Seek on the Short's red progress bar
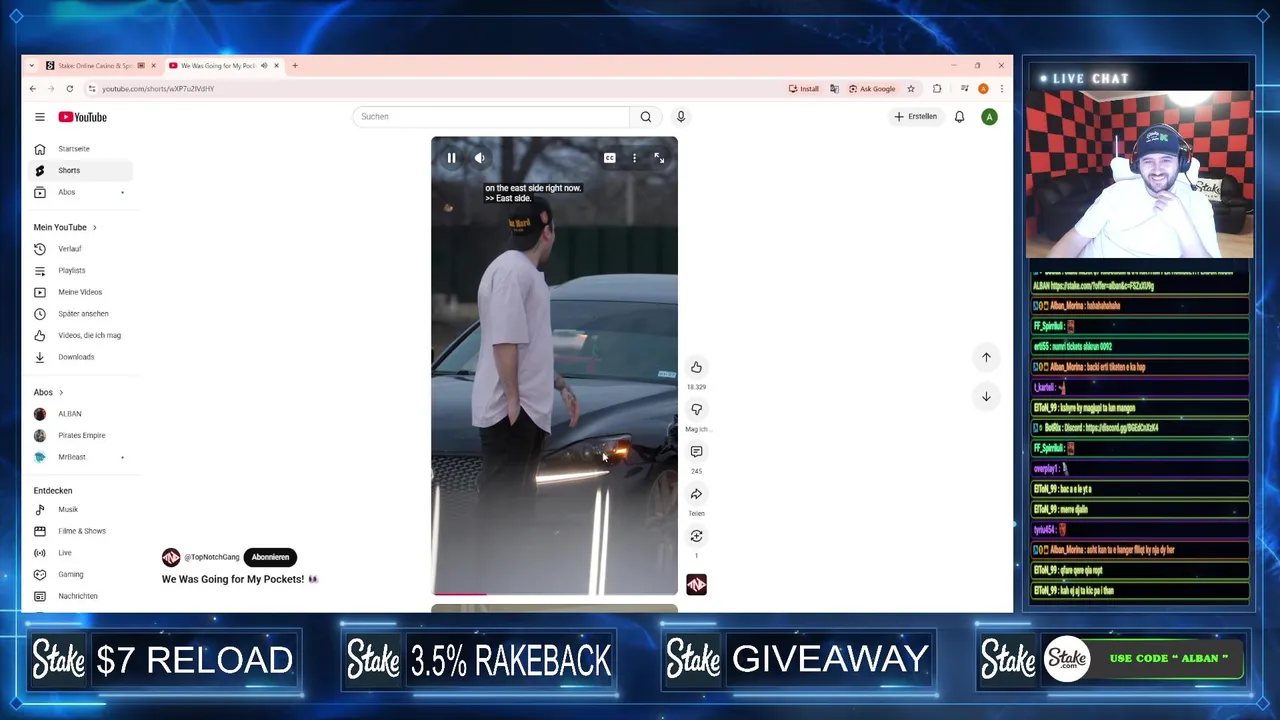 (554, 594)
